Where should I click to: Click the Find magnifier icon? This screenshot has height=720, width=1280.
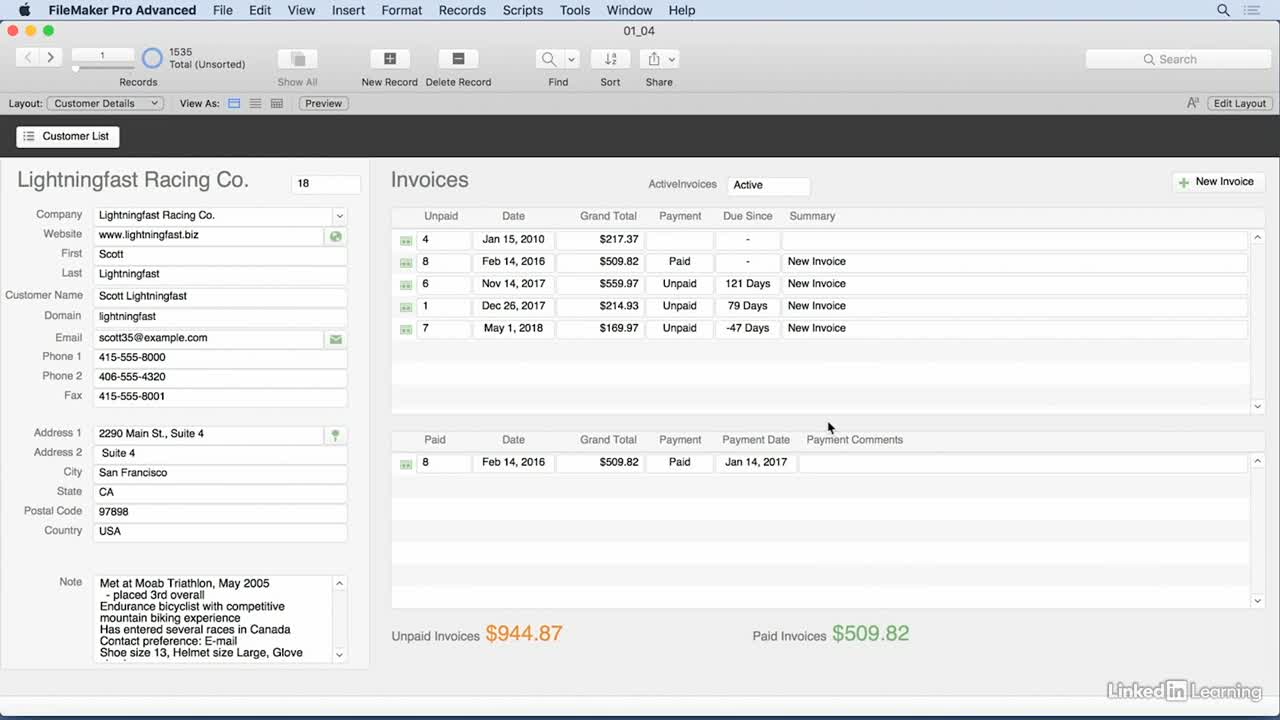click(x=549, y=59)
